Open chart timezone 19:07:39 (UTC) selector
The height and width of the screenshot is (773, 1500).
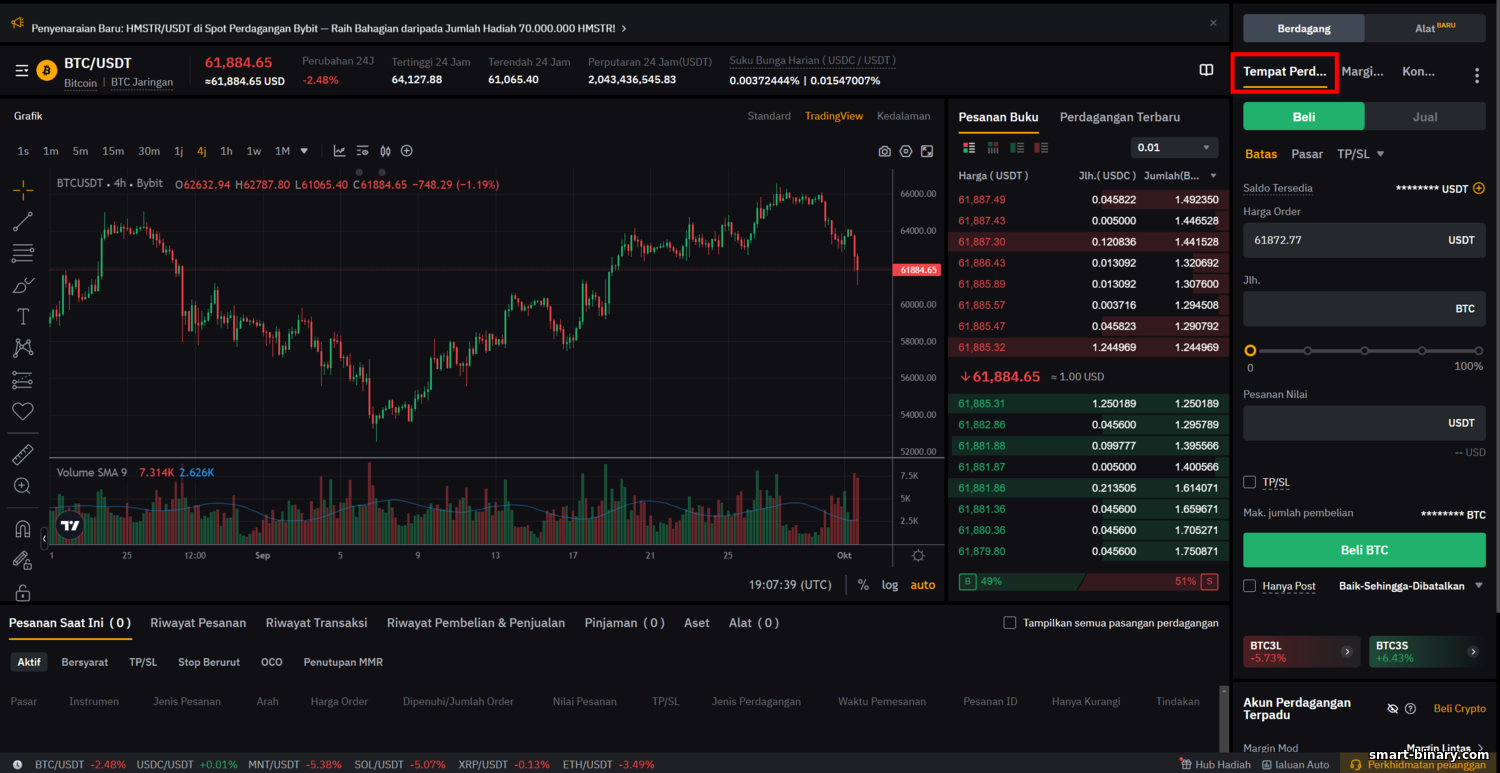point(790,585)
